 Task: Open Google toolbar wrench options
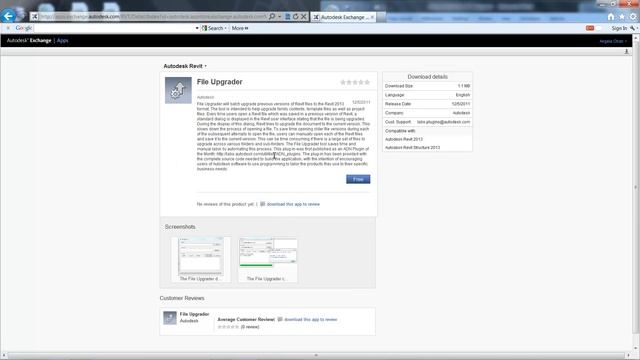point(633,28)
